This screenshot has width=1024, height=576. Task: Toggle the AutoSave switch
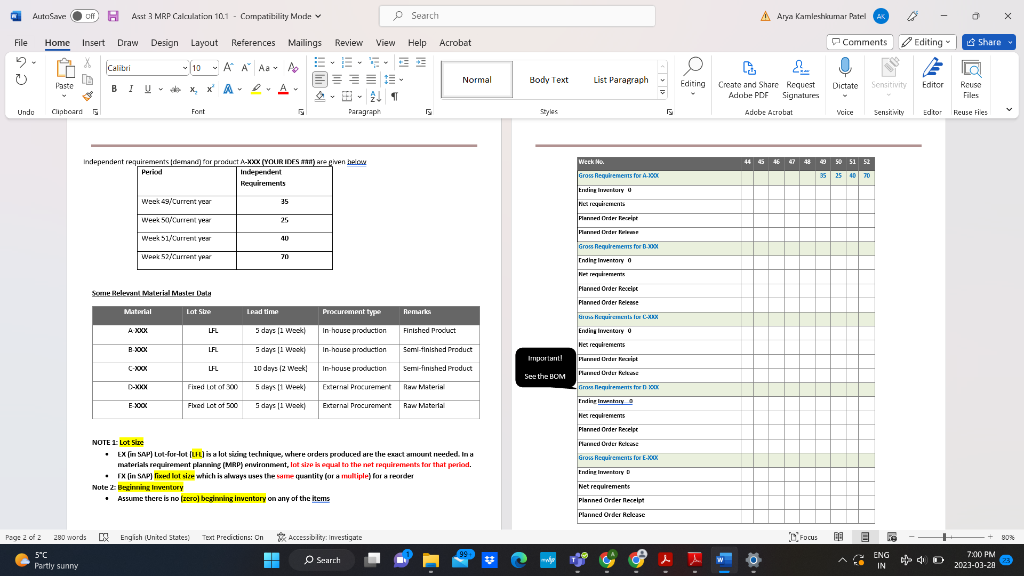(x=82, y=16)
